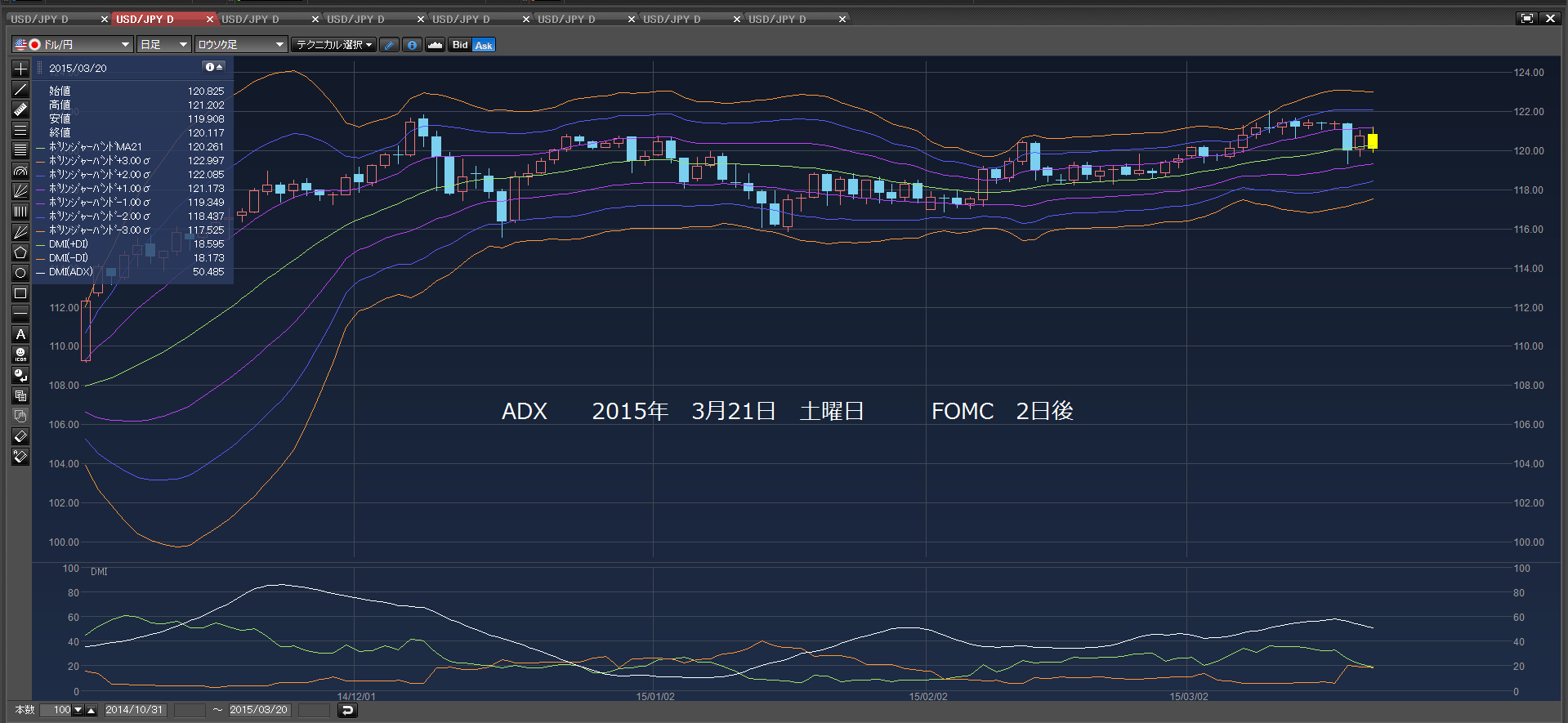Click the empty time field after end date
Screen dimensions: 1568x723
click(x=314, y=710)
